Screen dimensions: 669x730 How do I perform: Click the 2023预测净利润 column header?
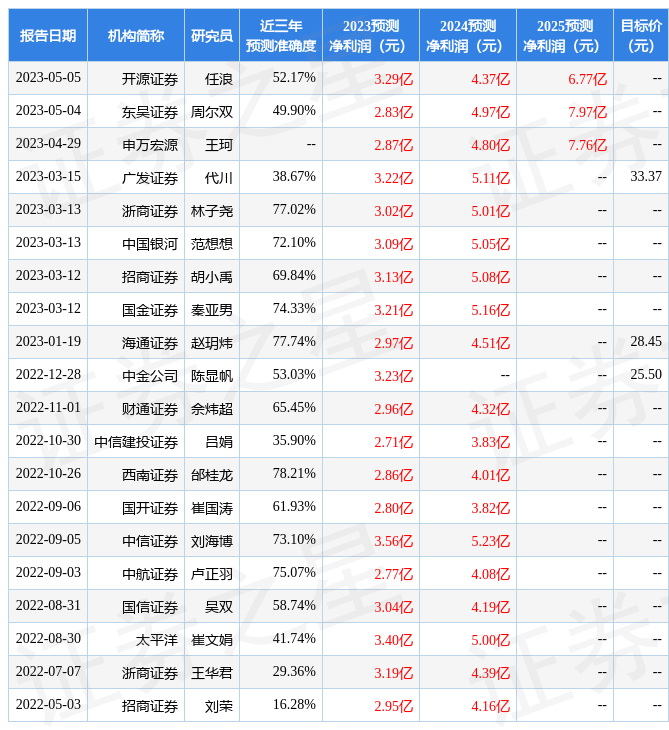(371, 35)
